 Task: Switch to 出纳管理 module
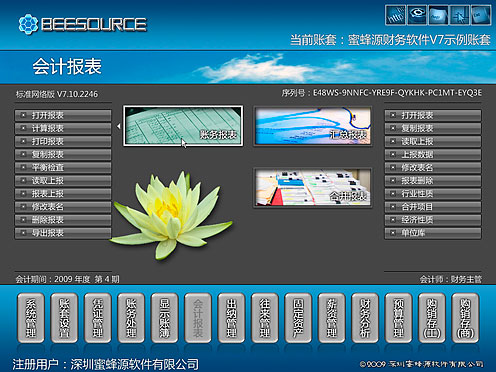pyautogui.click(x=231, y=318)
